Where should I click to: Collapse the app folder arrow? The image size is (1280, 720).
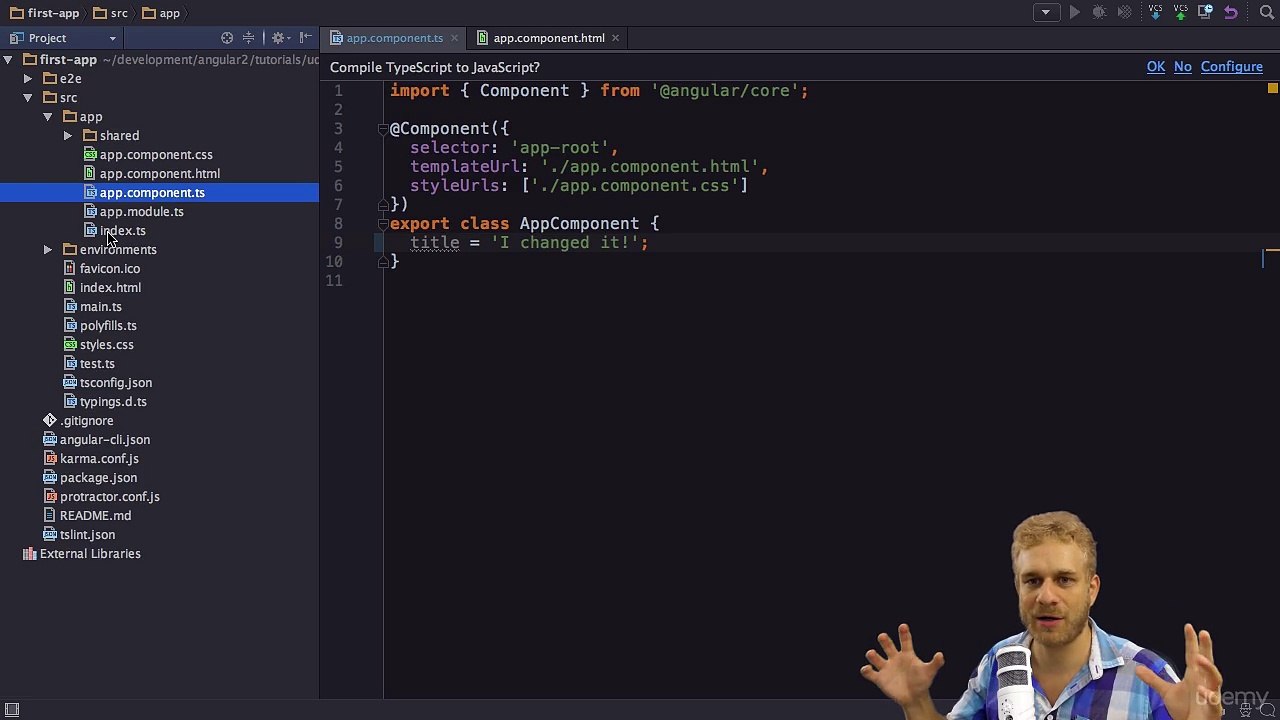point(48,117)
